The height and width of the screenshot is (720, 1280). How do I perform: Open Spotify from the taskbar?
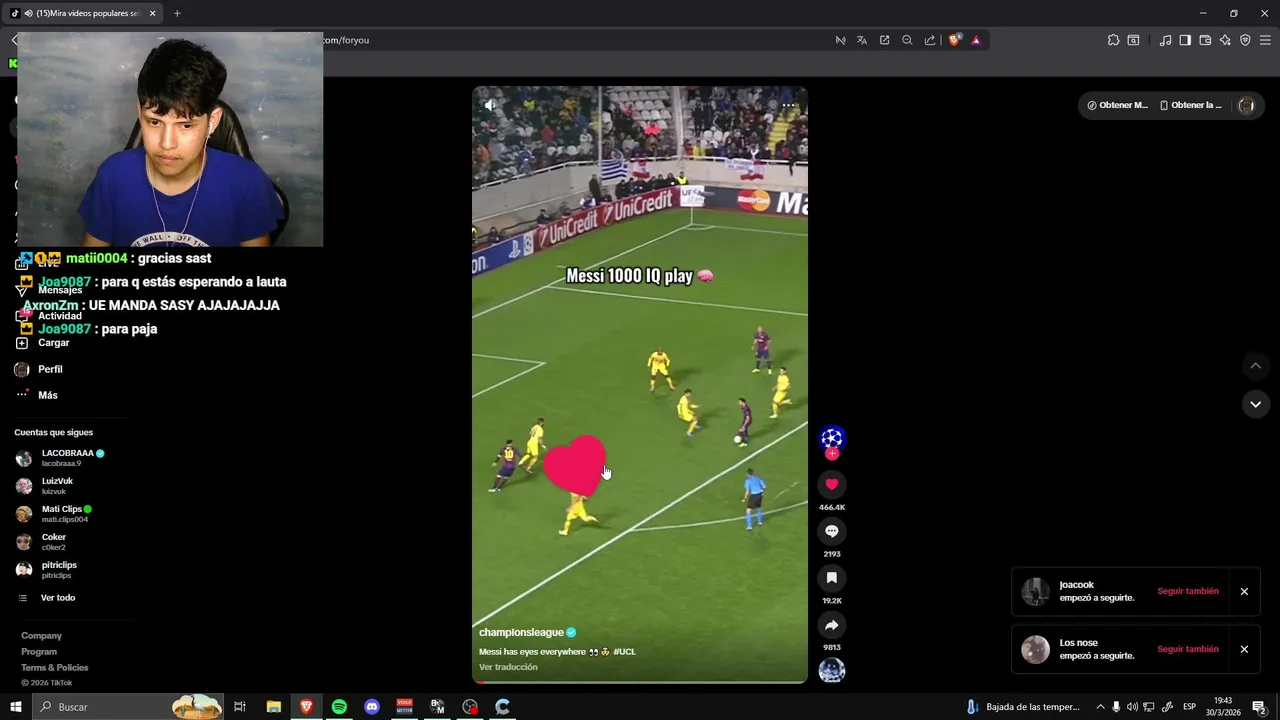click(x=339, y=707)
